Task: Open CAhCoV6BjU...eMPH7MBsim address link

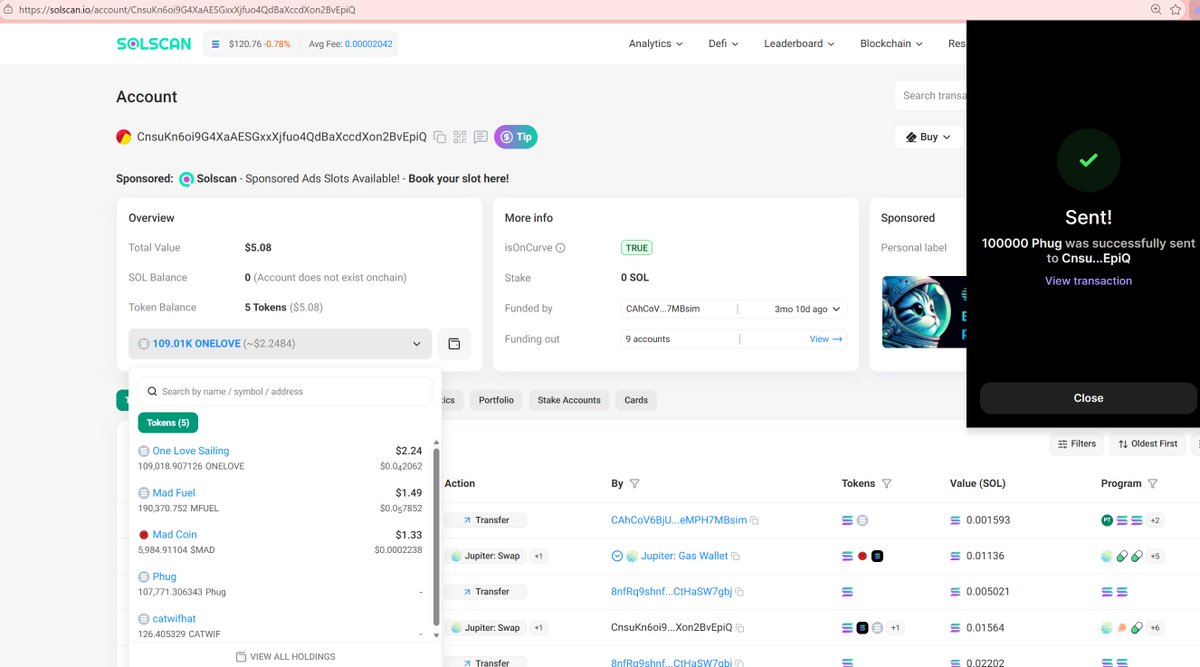Action: (x=679, y=520)
